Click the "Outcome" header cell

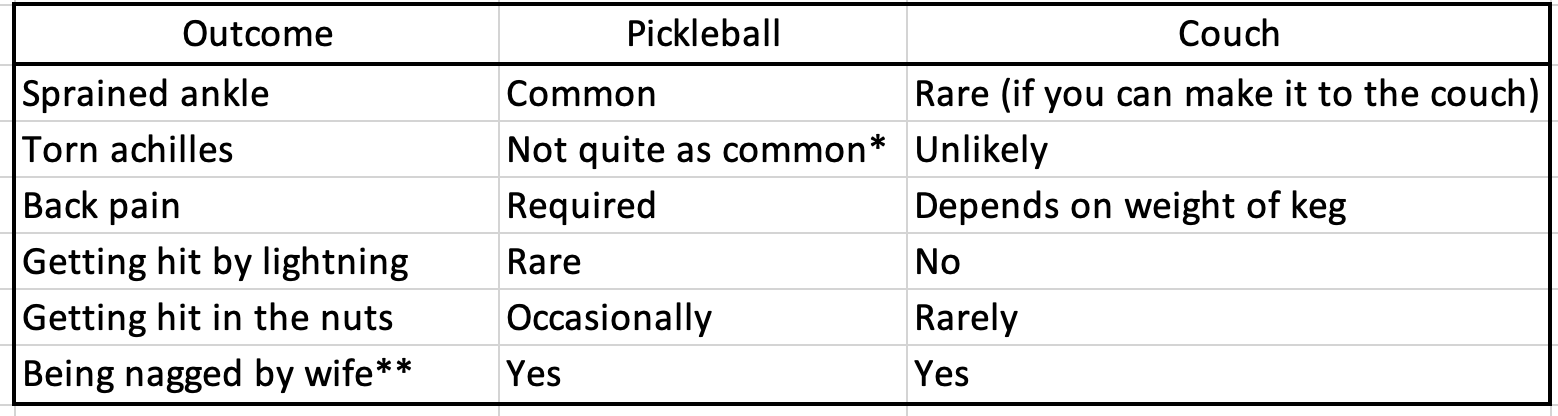tap(258, 35)
